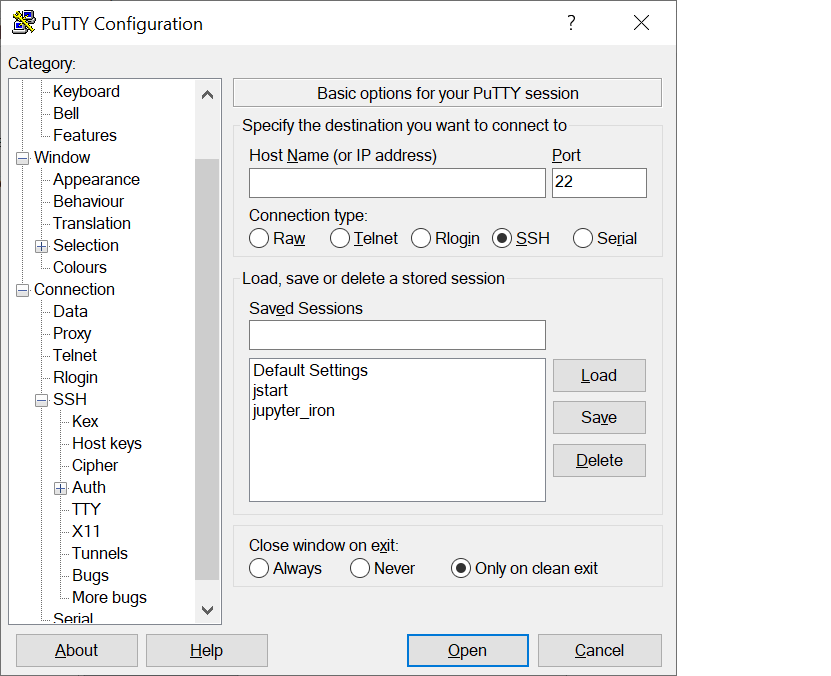Click the category tree scrollbar thumb

[207, 369]
